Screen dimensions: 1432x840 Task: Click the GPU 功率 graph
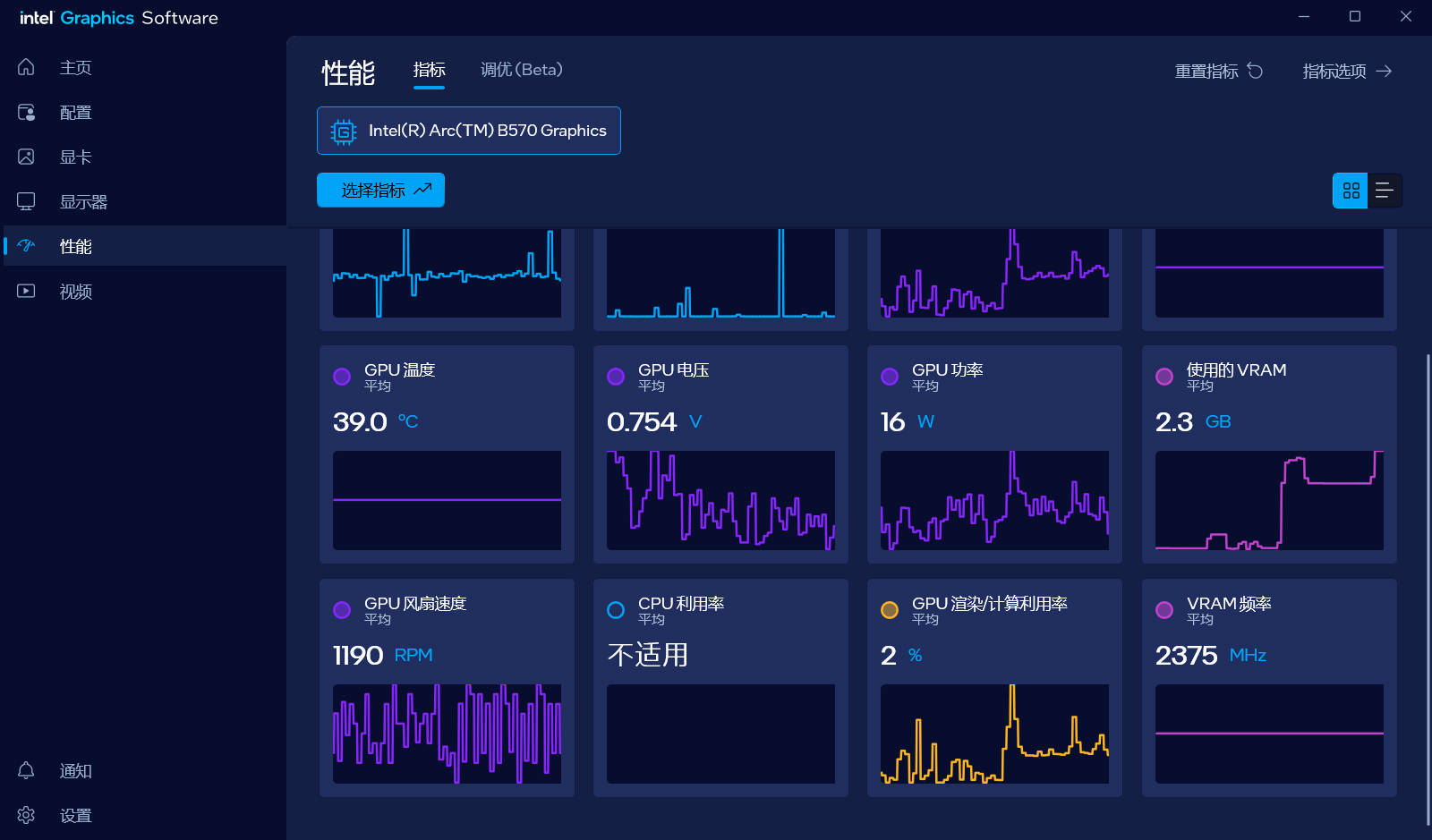[x=994, y=500]
